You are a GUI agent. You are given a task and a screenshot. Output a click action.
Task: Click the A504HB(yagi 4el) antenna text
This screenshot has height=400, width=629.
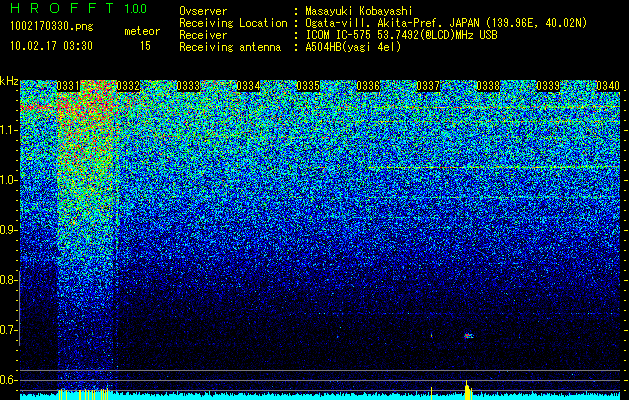[353, 47]
